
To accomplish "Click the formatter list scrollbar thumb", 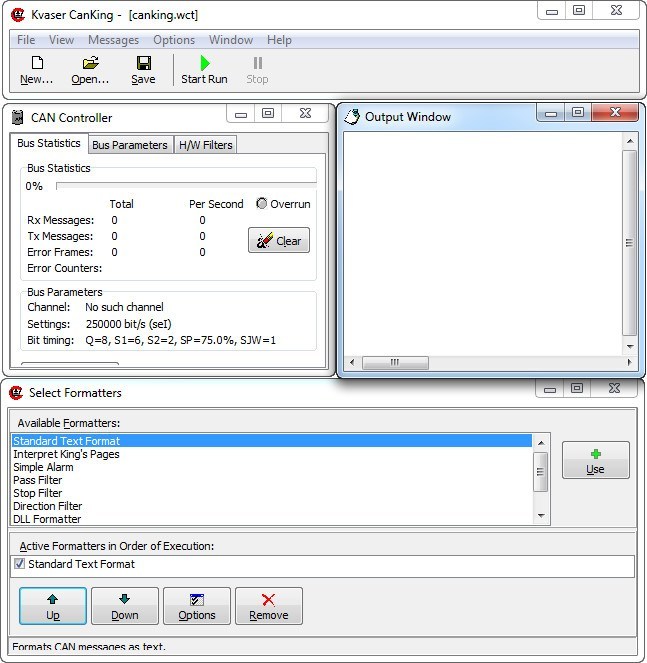I will point(541,471).
